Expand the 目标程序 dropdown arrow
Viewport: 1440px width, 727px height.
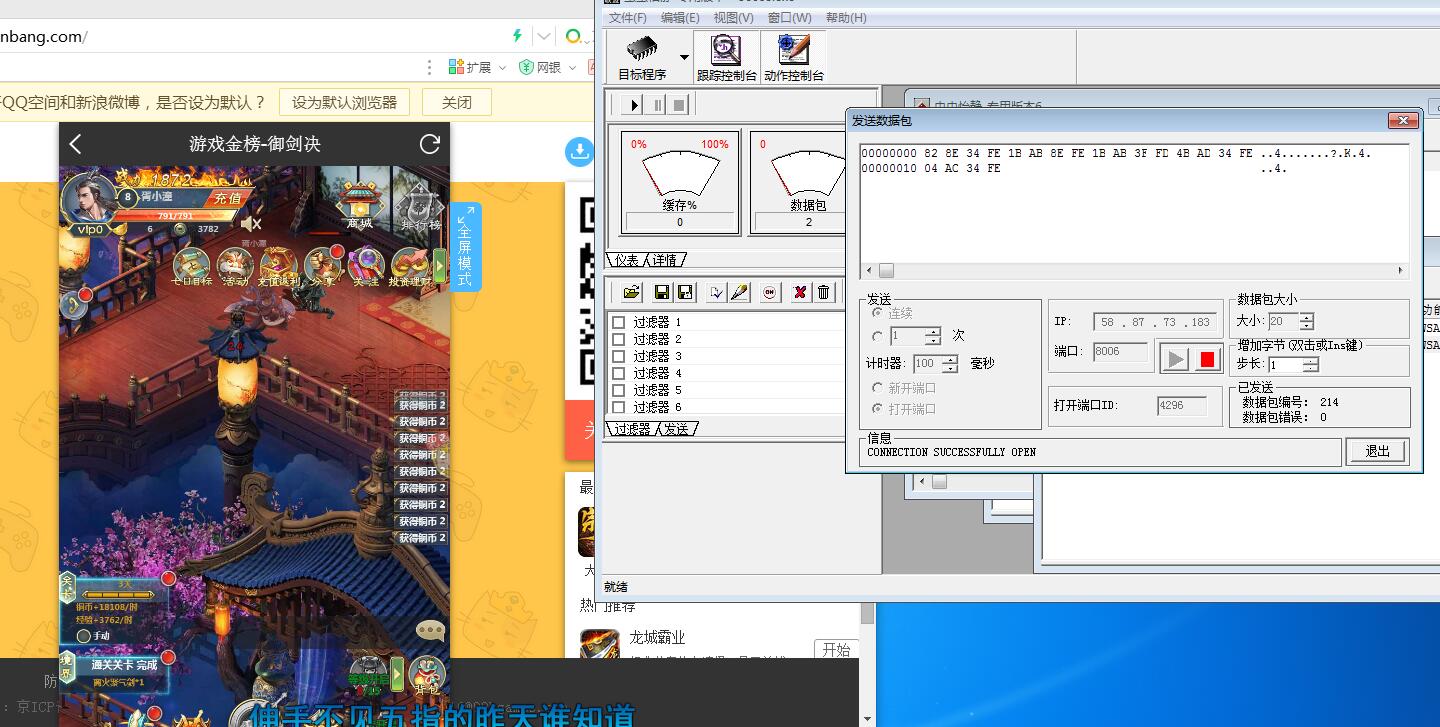click(684, 57)
